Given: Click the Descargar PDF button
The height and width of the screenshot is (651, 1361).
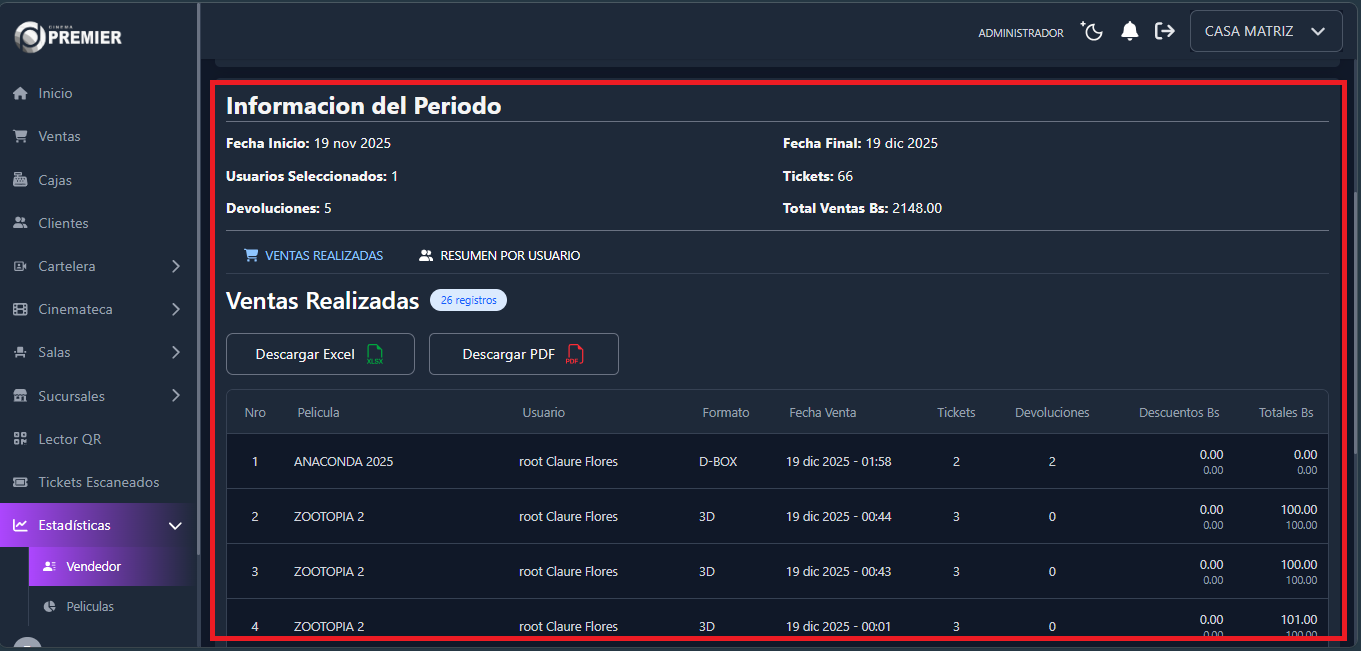Looking at the screenshot, I should pos(523,354).
